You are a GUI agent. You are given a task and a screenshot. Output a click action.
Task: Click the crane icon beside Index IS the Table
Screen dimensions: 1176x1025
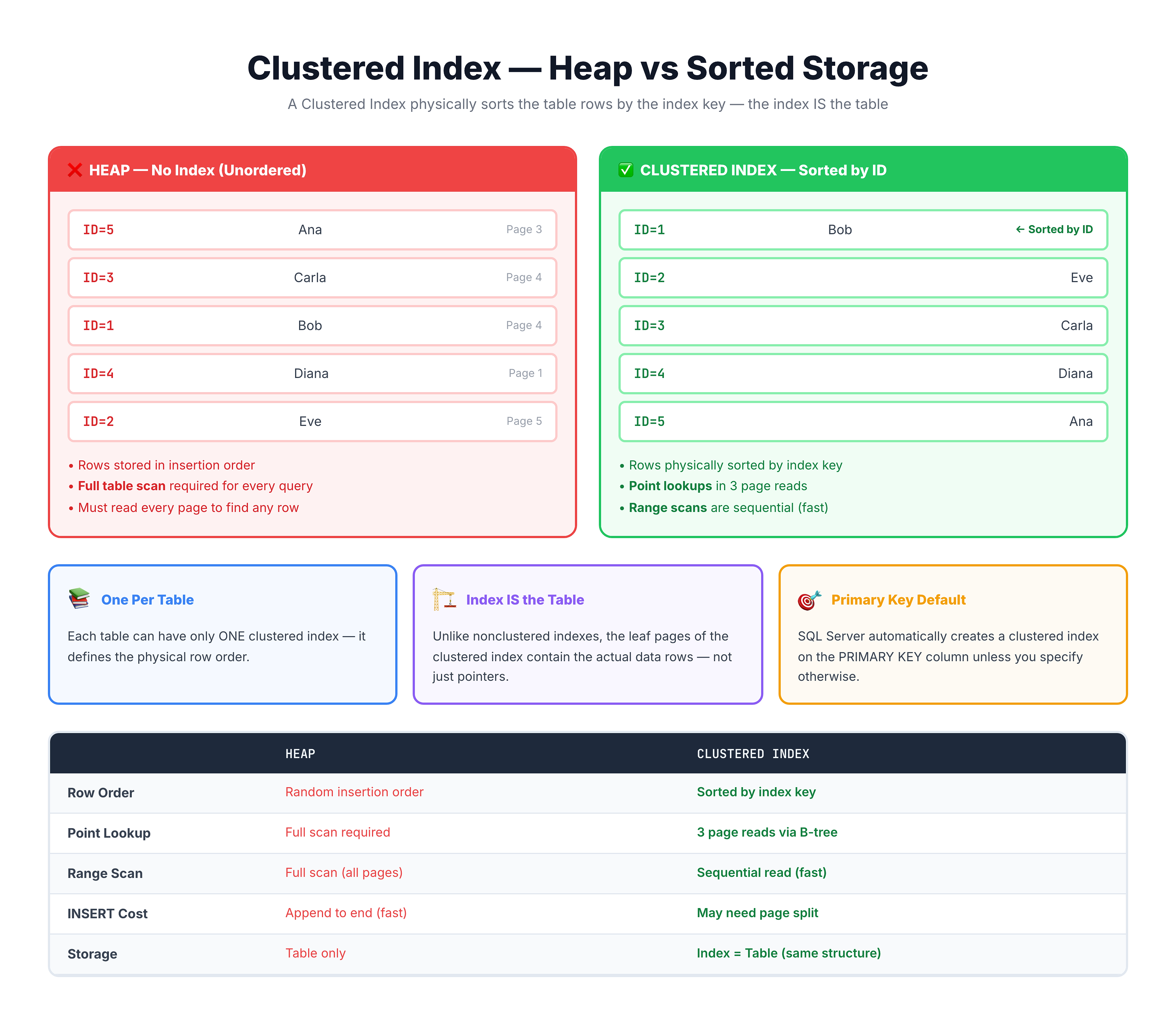tap(444, 599)
